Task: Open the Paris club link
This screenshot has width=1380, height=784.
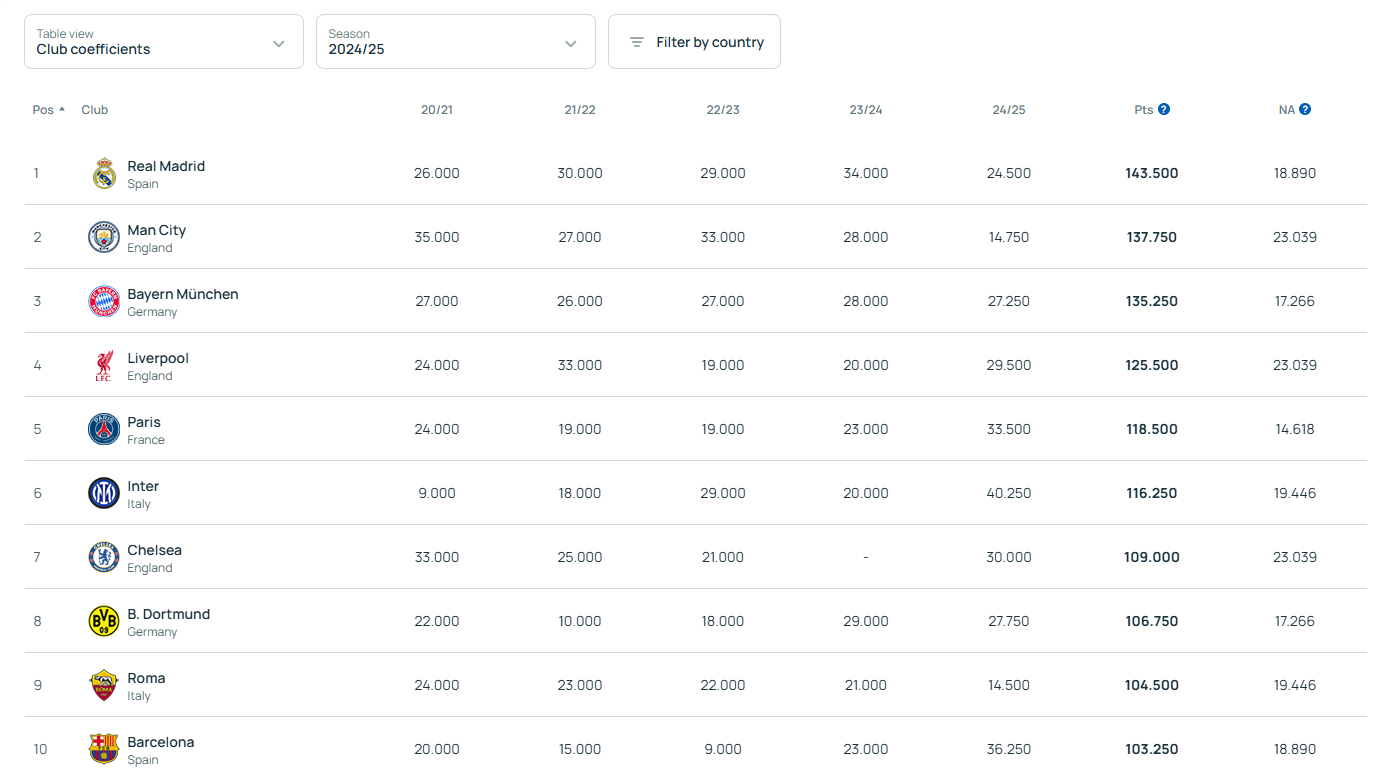Action: coord(144,422)
